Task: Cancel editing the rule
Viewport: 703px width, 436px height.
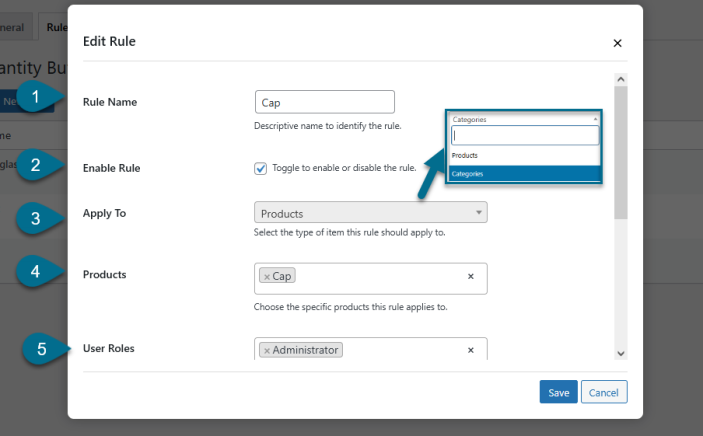Action: click(x=604, y=392)
